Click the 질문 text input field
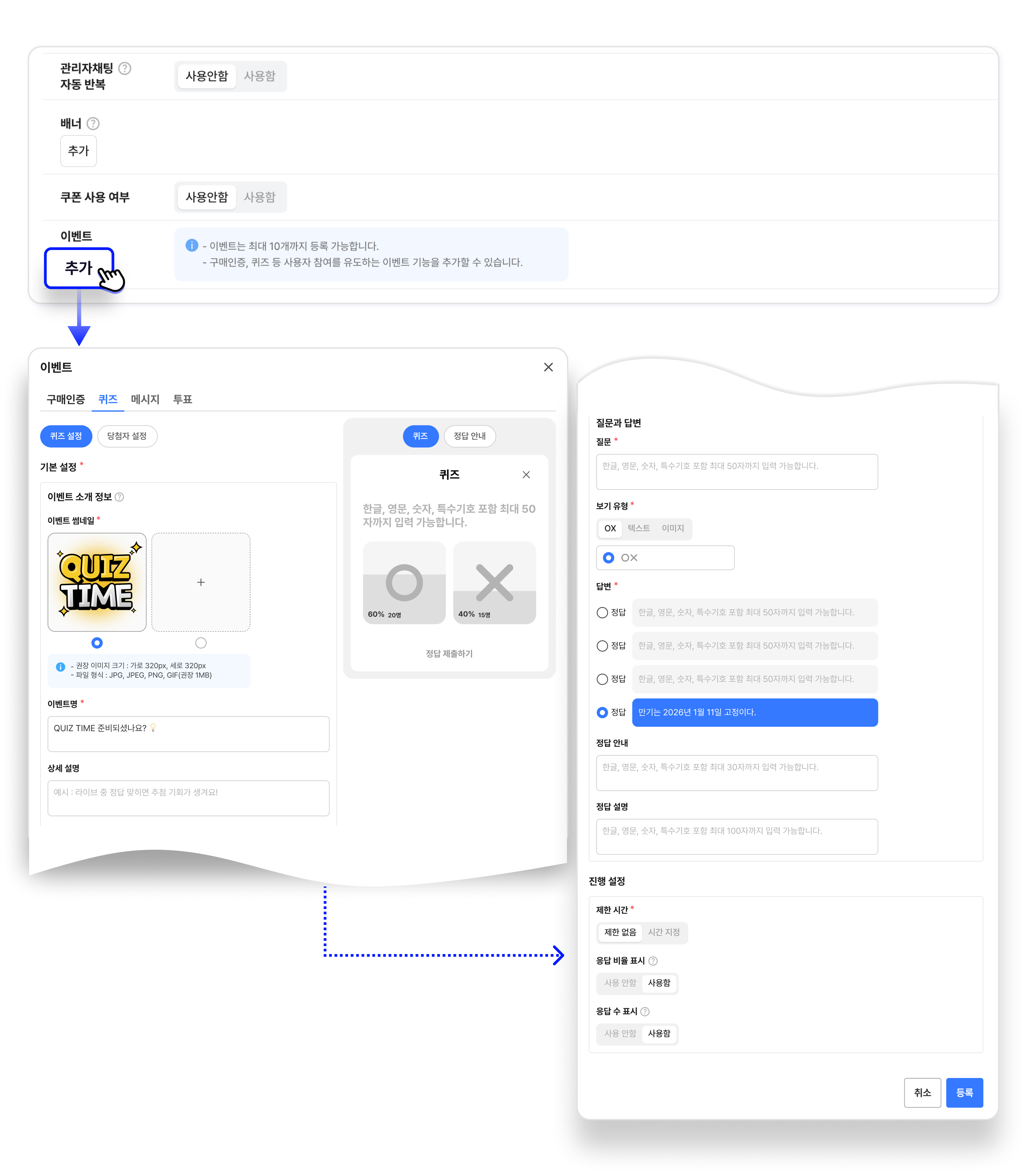Viewport: 1028px width, 1176px height. click(736, 472)
